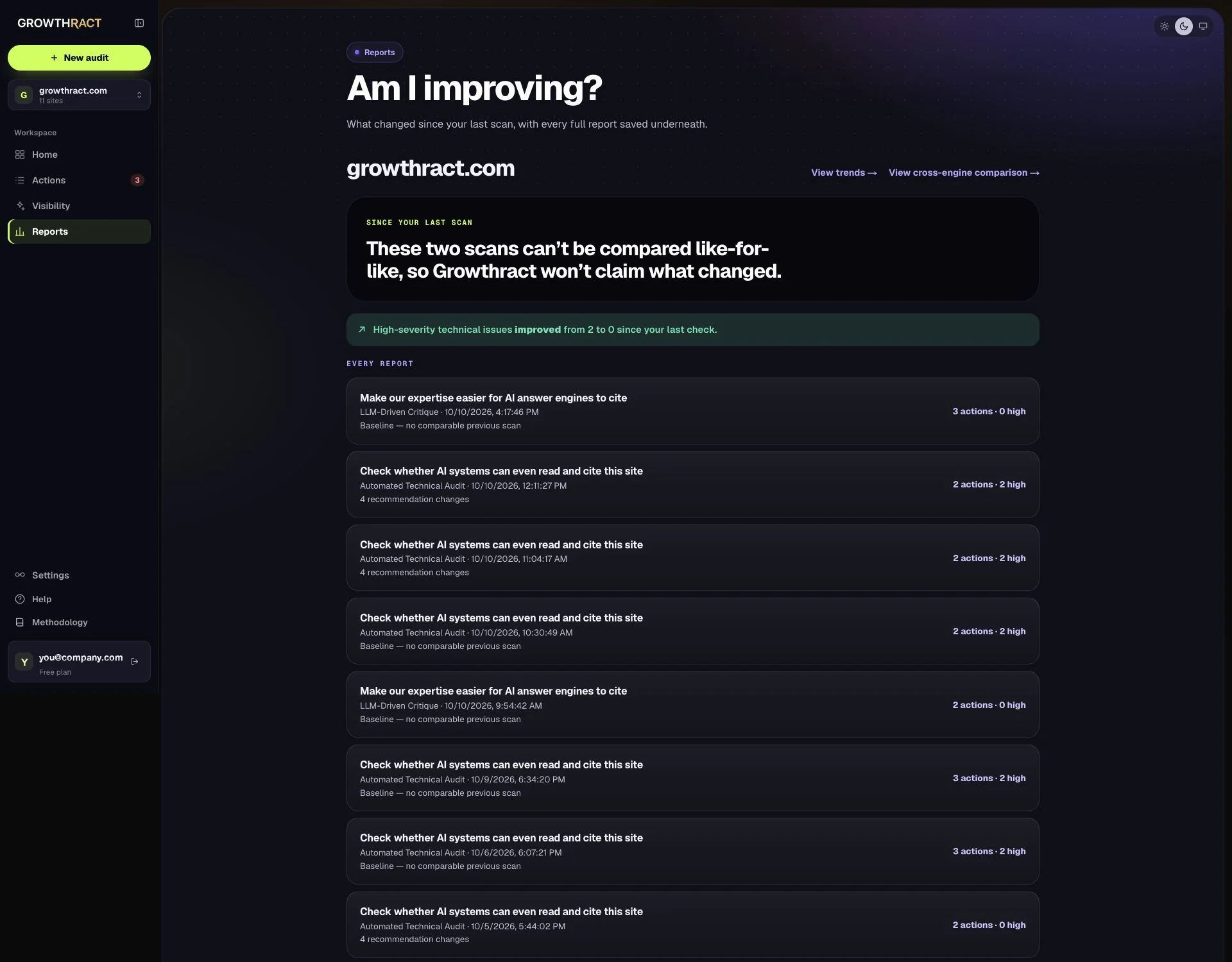Click the Settings icon in sidebar
Image resolution: width=1232 pixels, height=962 pixels.
pos(20,575)
